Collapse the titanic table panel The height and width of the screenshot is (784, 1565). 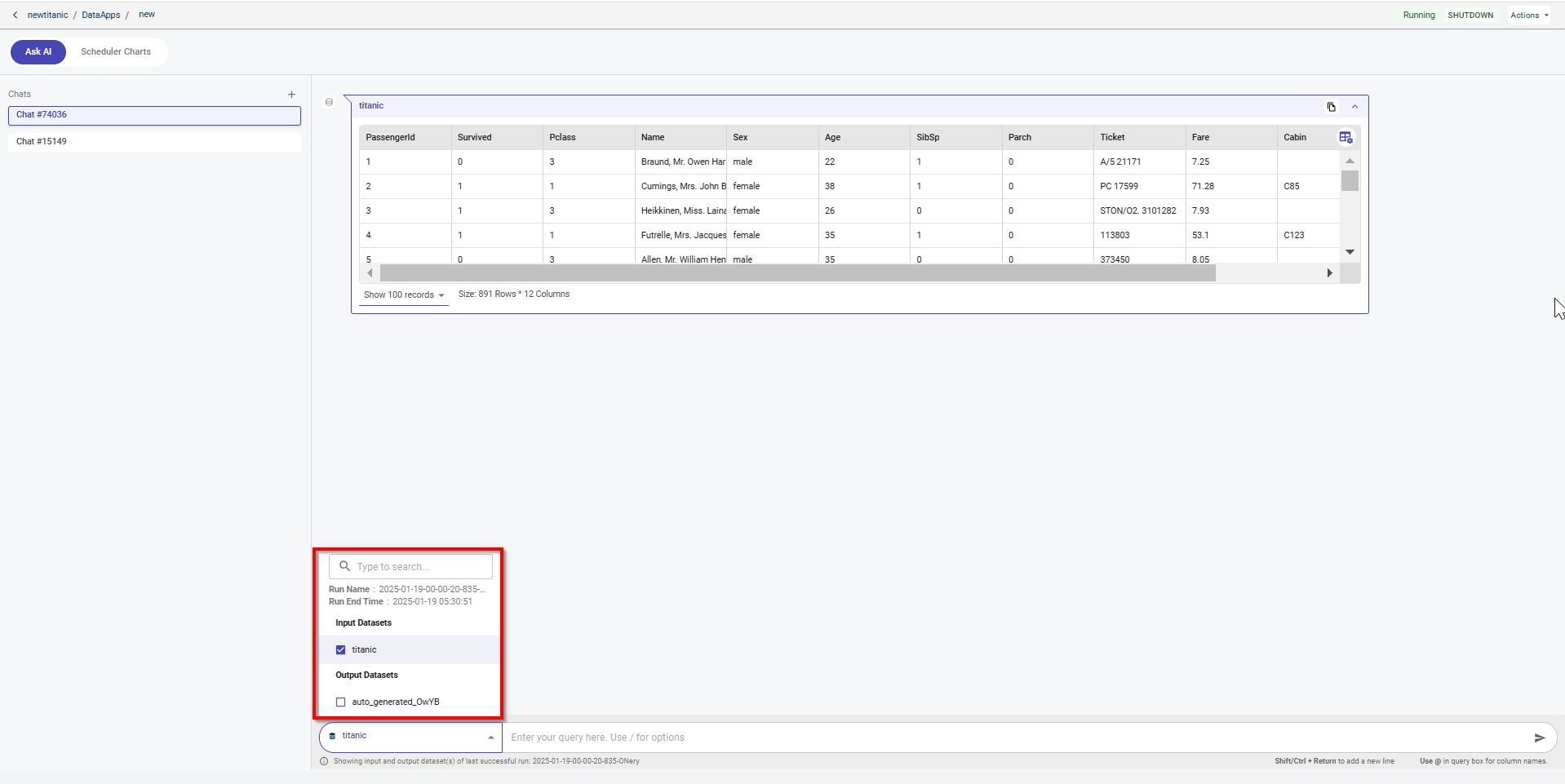pos(1354,107)
